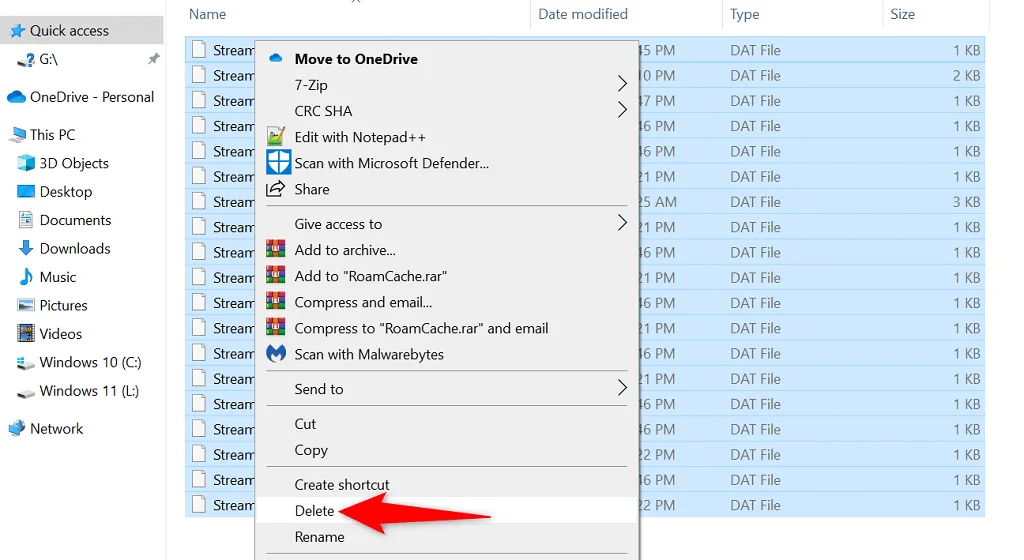Select Create shortcut menu entry
Viewport: 1024px width, 560px height.
342,485
